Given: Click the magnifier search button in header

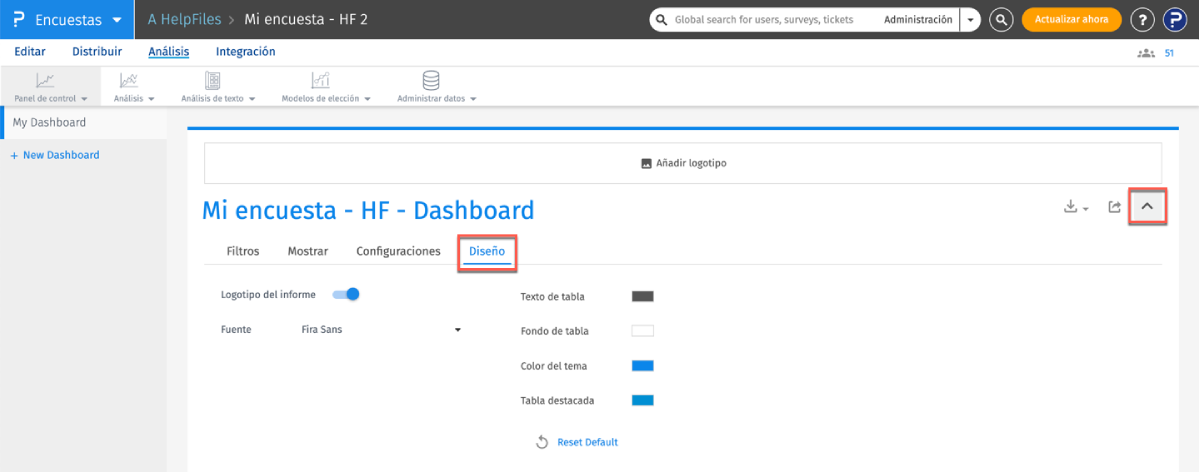Looking at the screenshot, I should point(1001,20).
